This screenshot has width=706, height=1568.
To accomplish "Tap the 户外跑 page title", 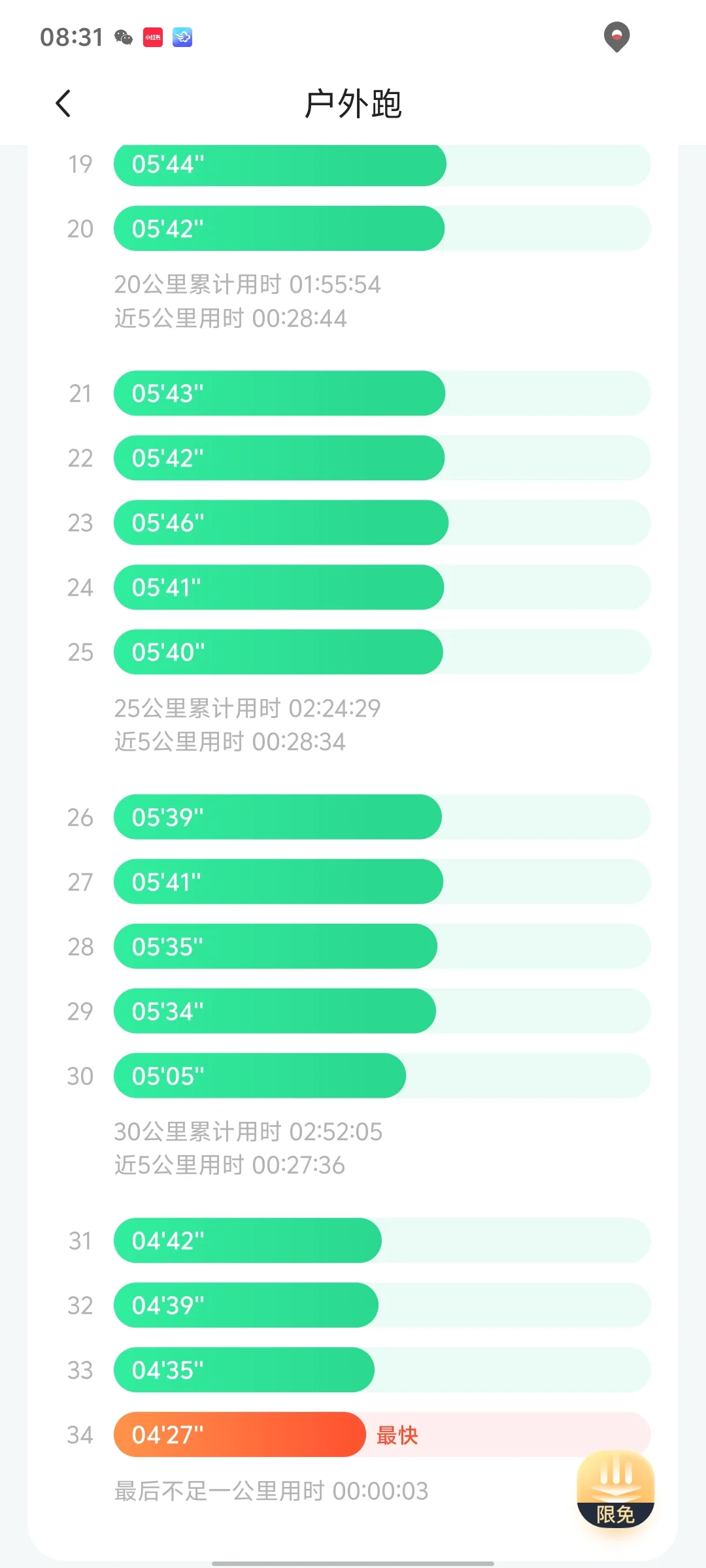I will point(353,104).
